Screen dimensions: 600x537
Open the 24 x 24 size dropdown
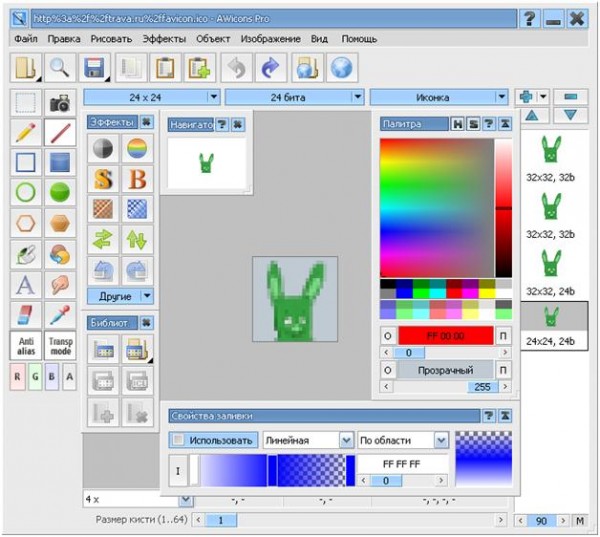tap(214, 97)
